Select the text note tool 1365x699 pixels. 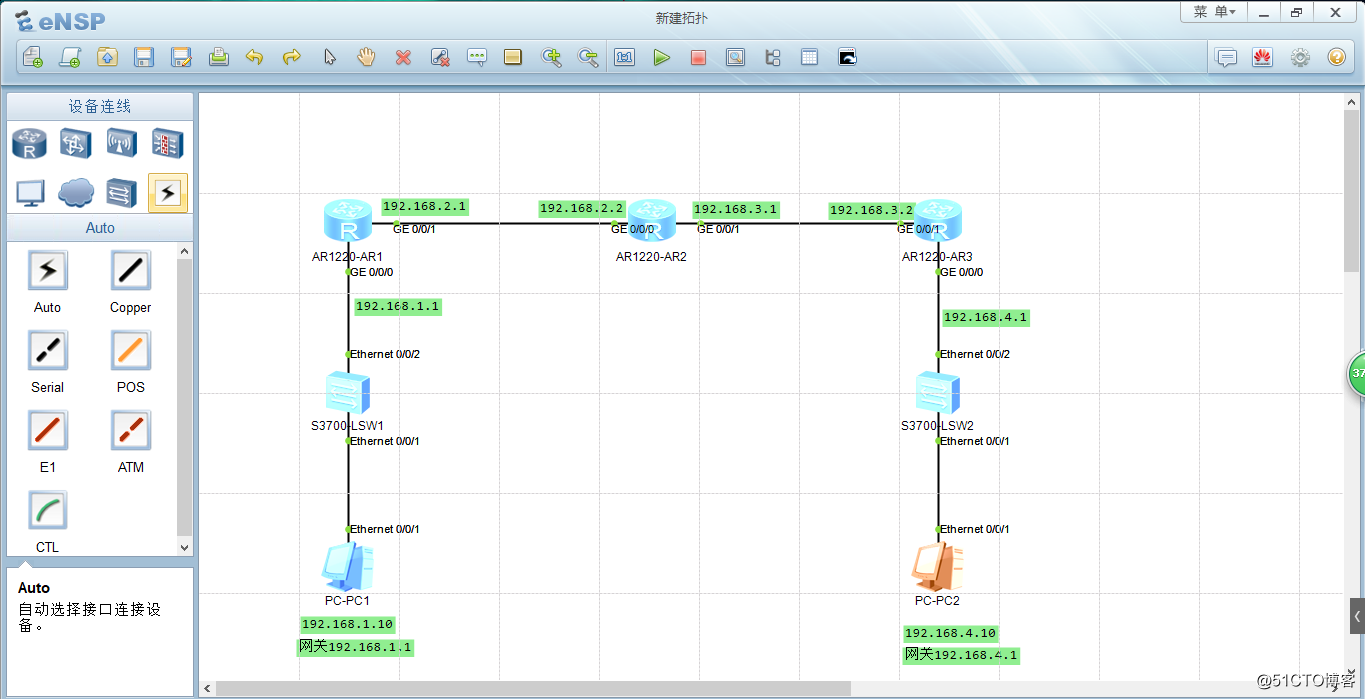click(x=477, y=57)
